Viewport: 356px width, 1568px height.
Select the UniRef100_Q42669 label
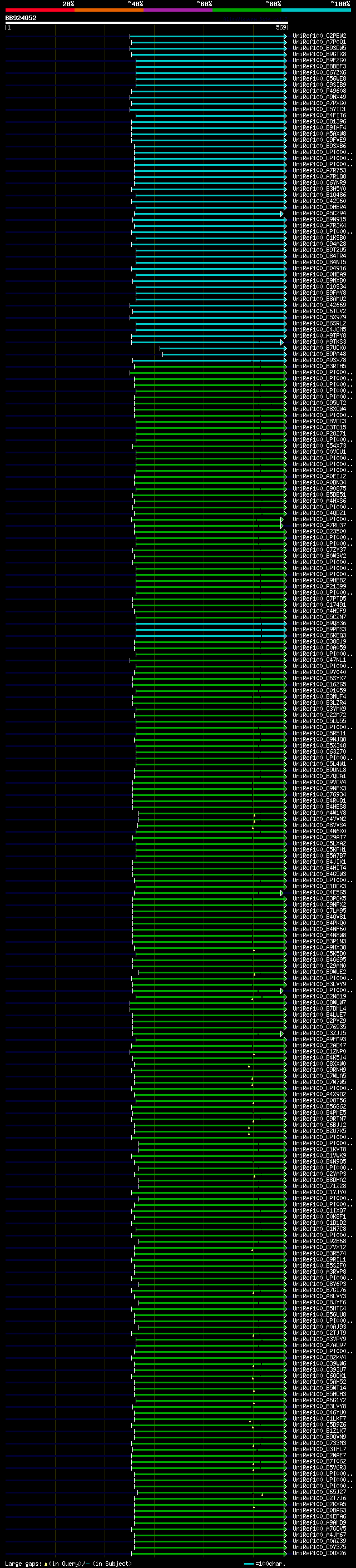pos(319,305)
